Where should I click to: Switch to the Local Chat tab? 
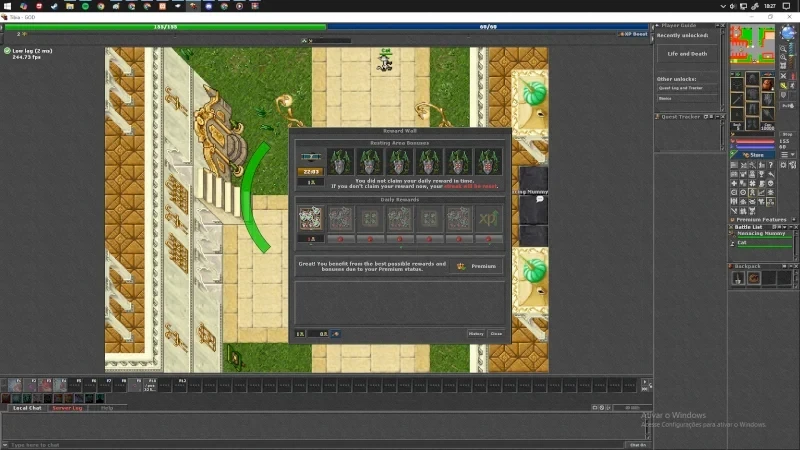27,408
